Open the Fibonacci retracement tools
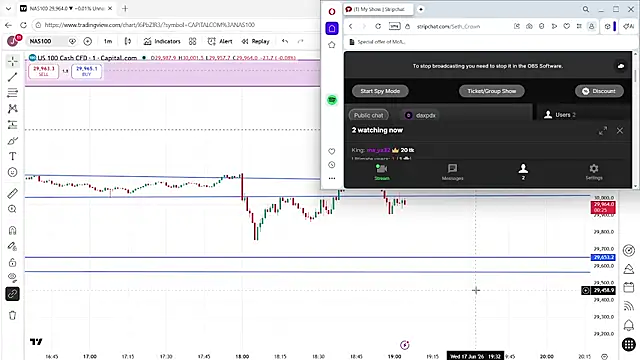This screenshot has height=360, width=640. pyautogui.click(x=13, y=93)
